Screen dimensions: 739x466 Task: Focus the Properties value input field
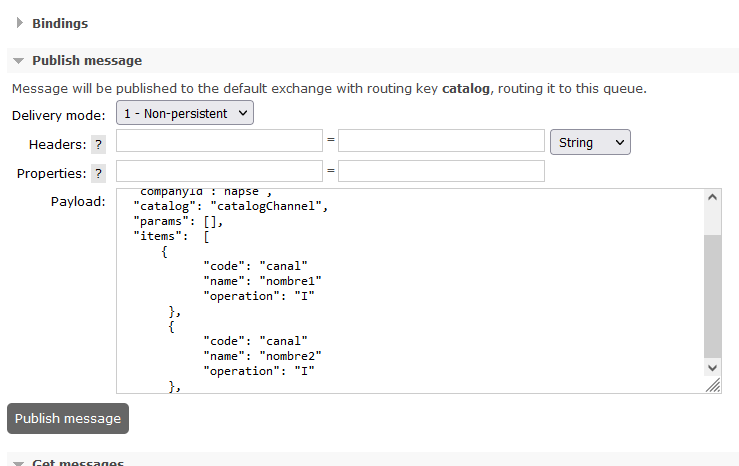tap(441, 172)
